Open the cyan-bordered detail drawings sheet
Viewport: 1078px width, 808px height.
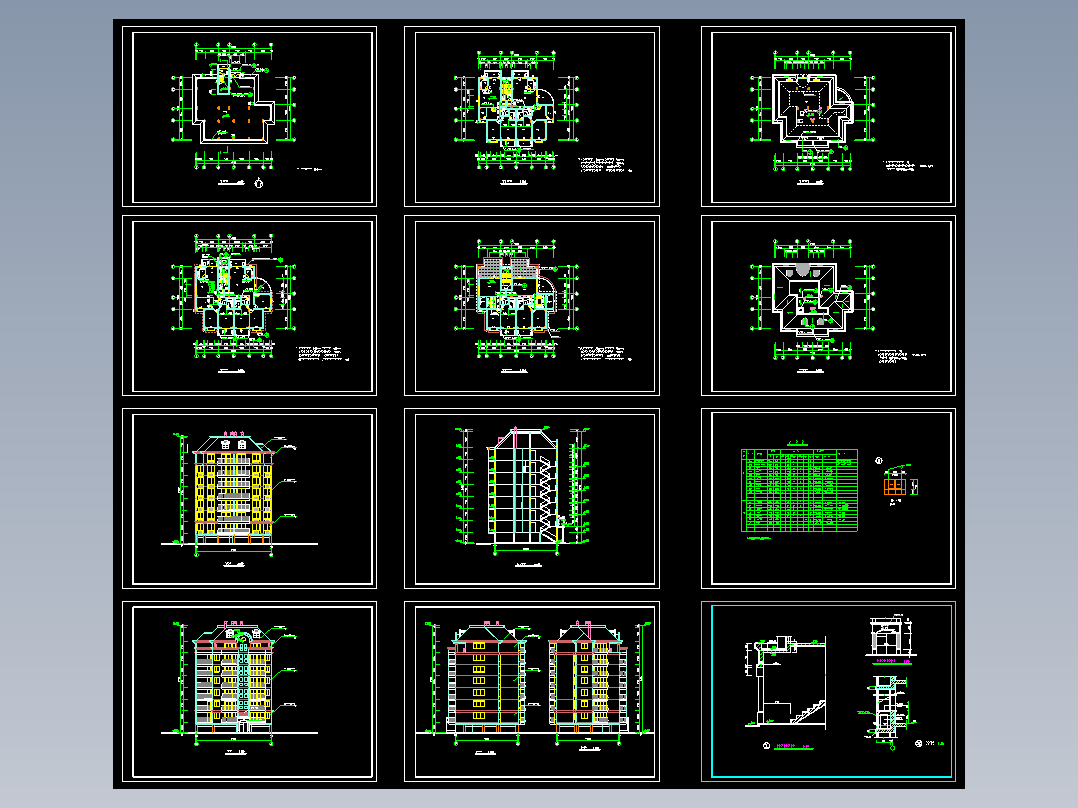point(828,692)
